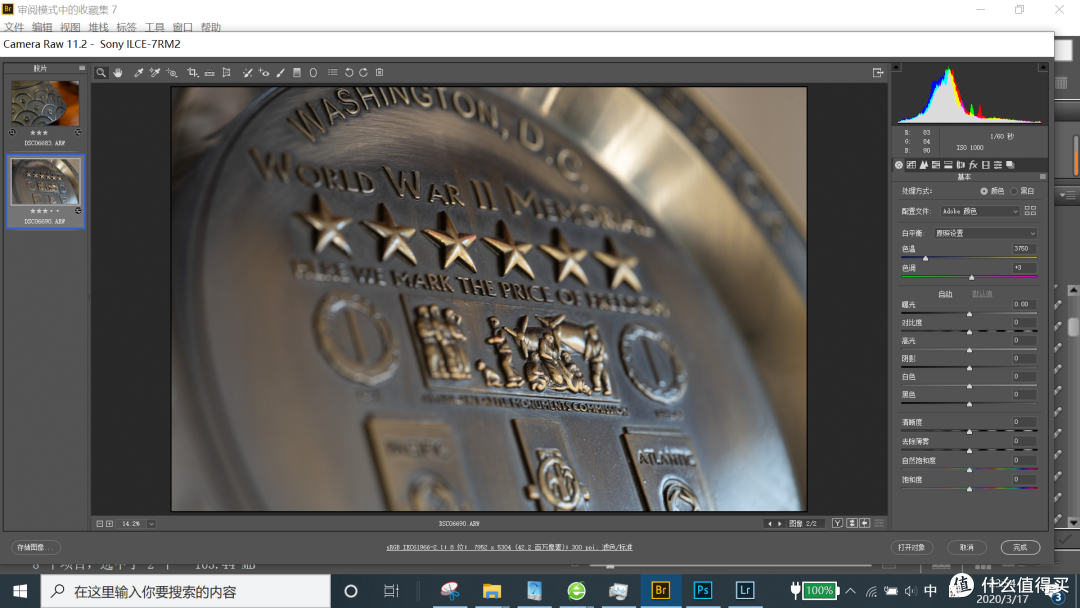Open Lightroom from the Windows taskbar
Image resolution: width=1080 pixels, height=608 pixels.
(745, 590)
